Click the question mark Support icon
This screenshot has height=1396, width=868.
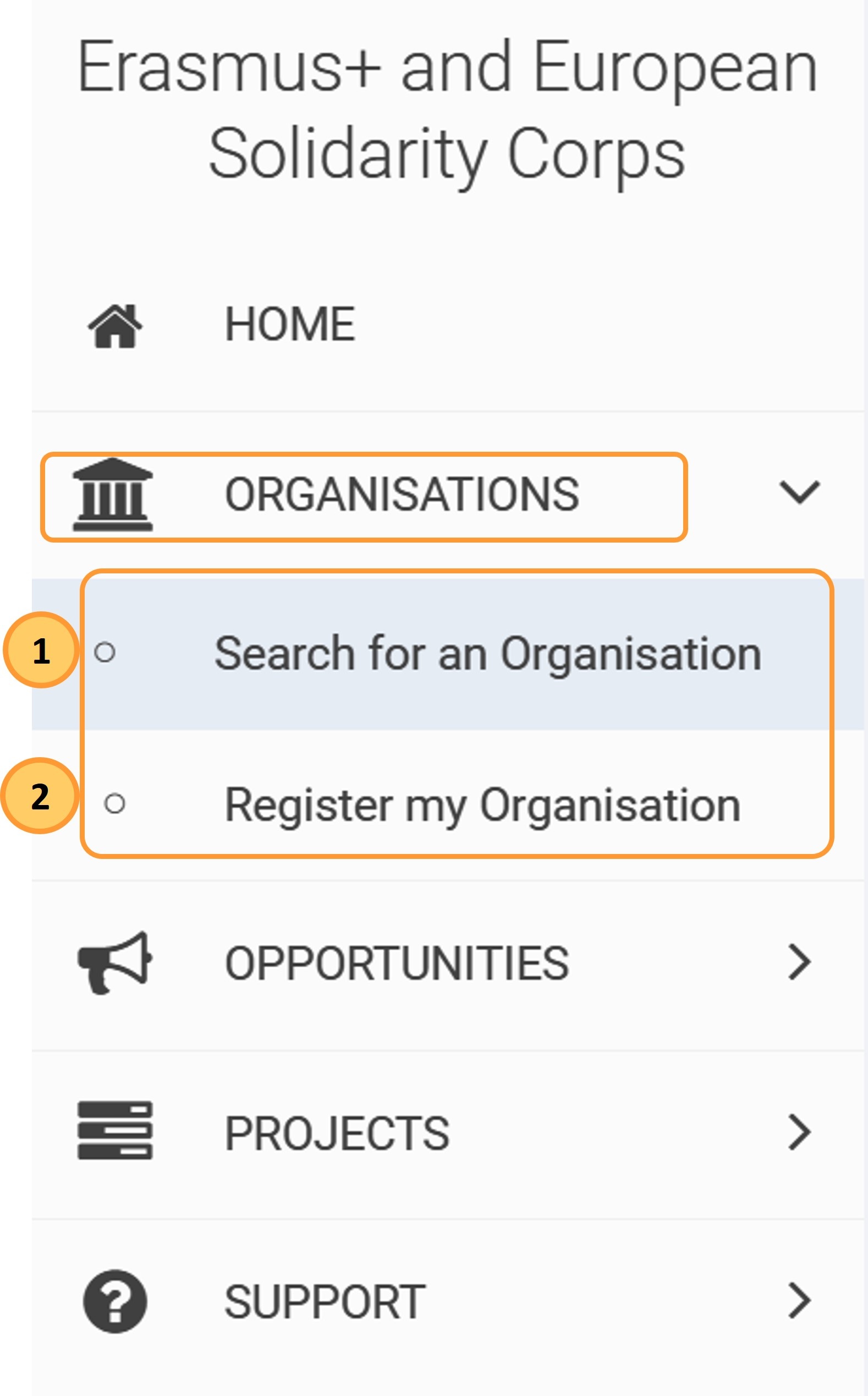tap(115, 1301)
